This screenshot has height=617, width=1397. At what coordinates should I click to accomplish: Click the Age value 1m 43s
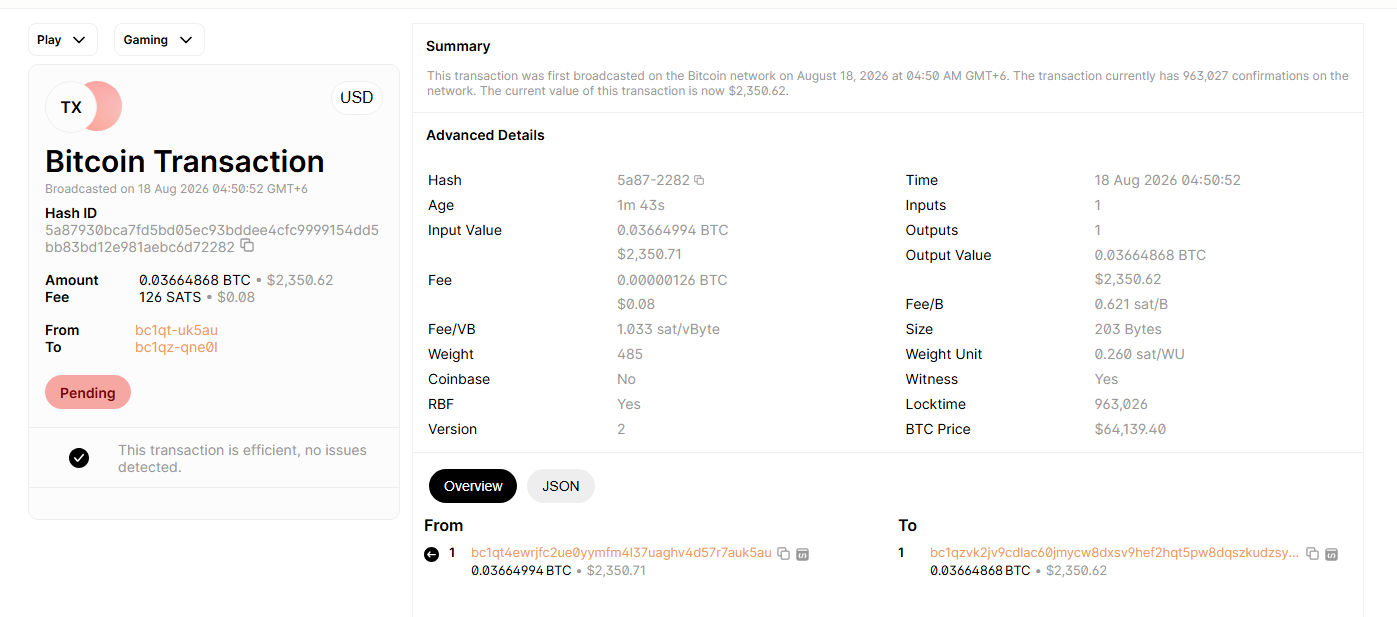[x=641, y=205]
